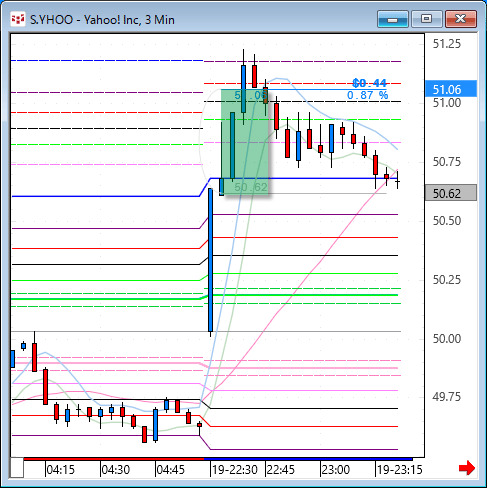Click the 19-22:30 time axis label

235,470
